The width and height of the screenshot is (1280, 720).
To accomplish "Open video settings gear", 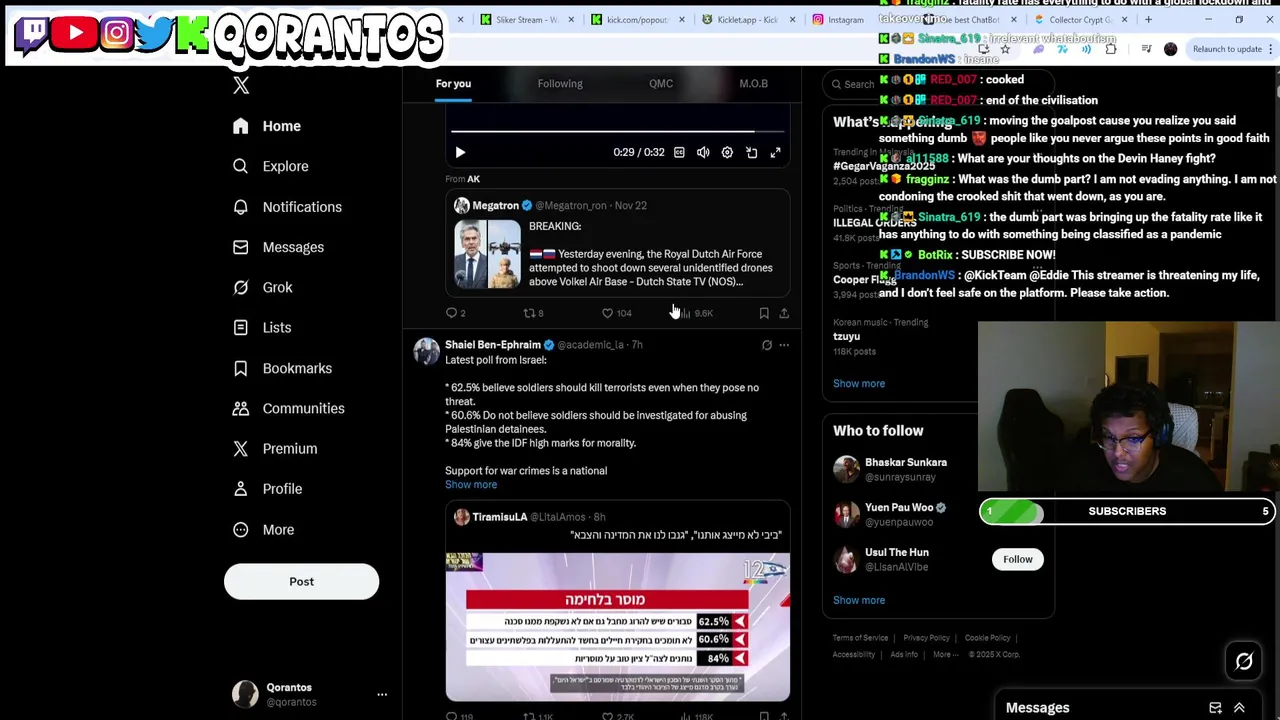I will point(727,152).
